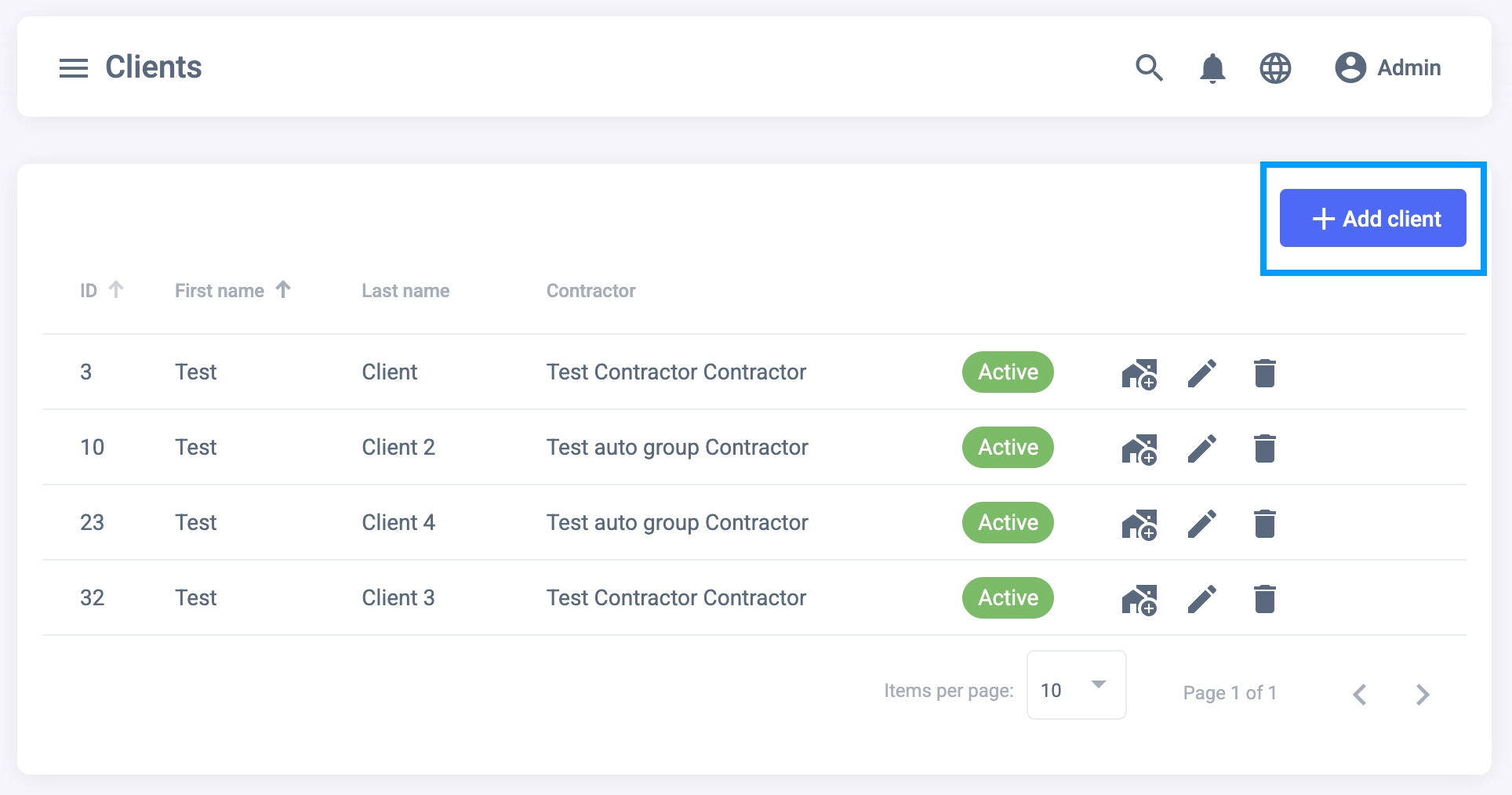Screen dimensions: 1512x795
Task: Sort by Last name column header
Action: [405, 291]
